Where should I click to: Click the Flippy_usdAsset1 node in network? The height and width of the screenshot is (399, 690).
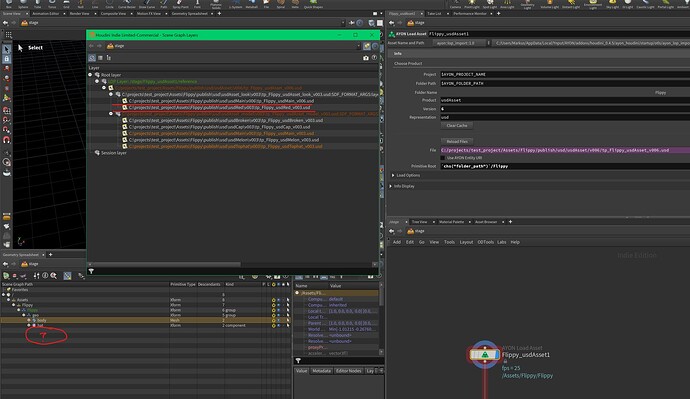pyautogui.click(x=484, y=354)
